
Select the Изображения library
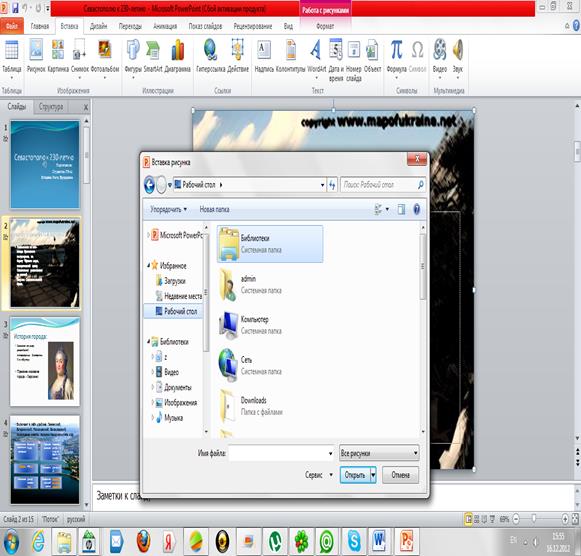176,403
